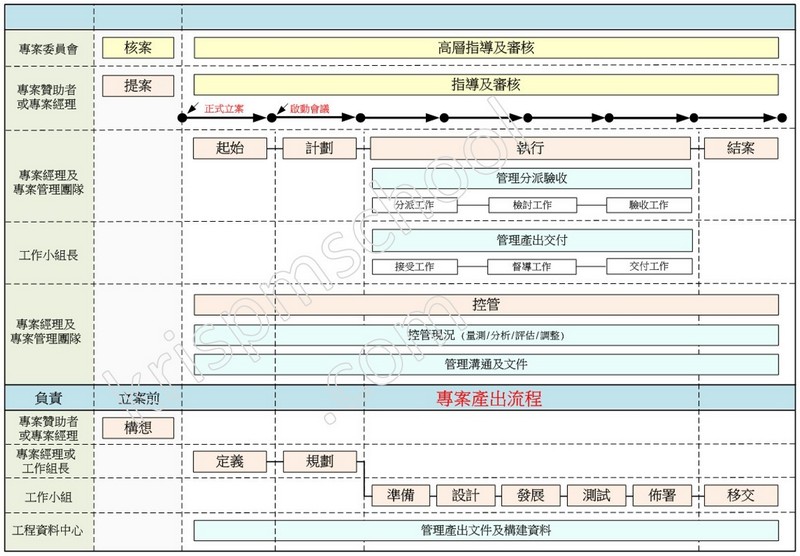Viewport: 800px width, 556px height.
Task: Click the 執行 phase bar
Action: tap(530, 149)
